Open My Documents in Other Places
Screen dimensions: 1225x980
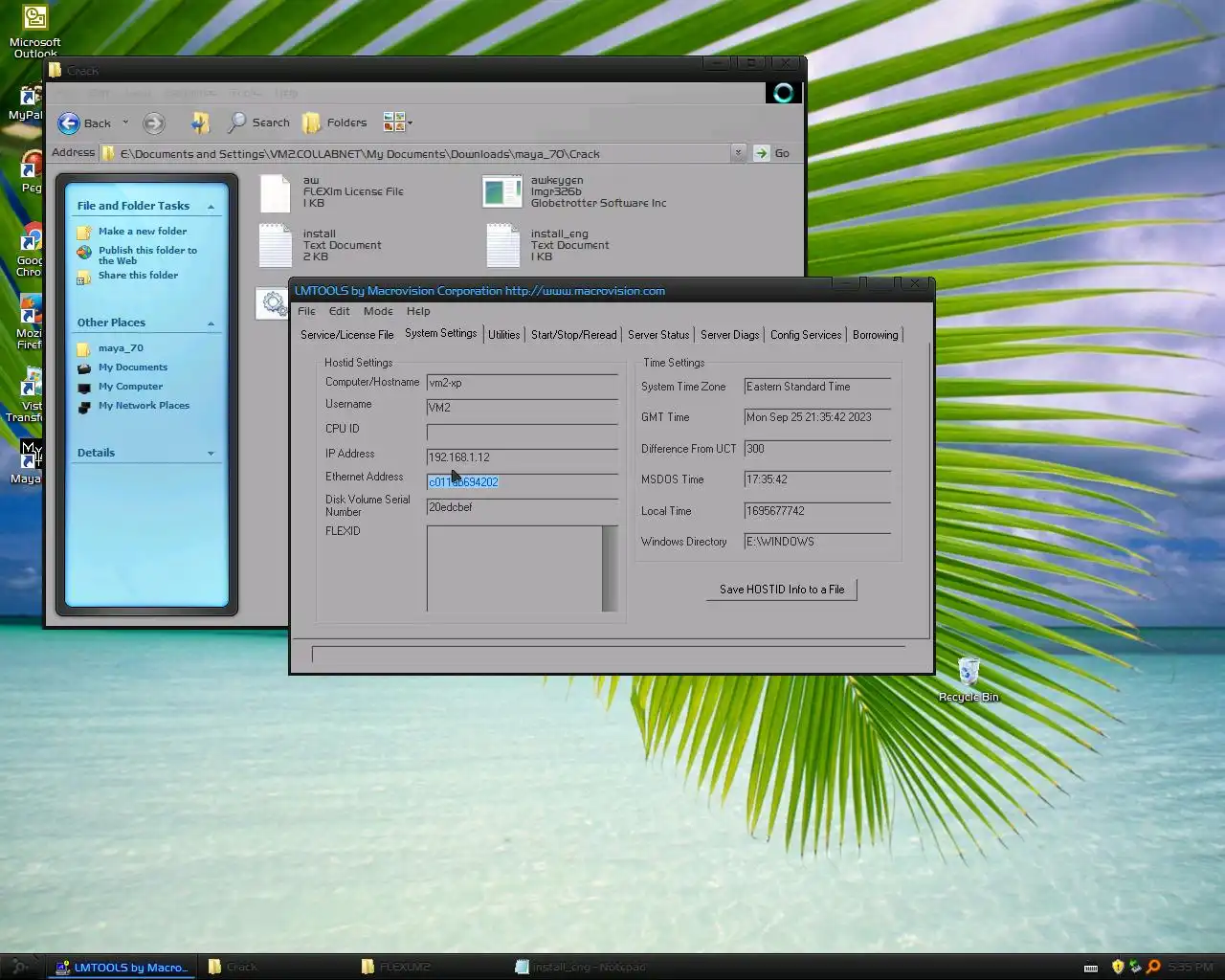[133, 367]
